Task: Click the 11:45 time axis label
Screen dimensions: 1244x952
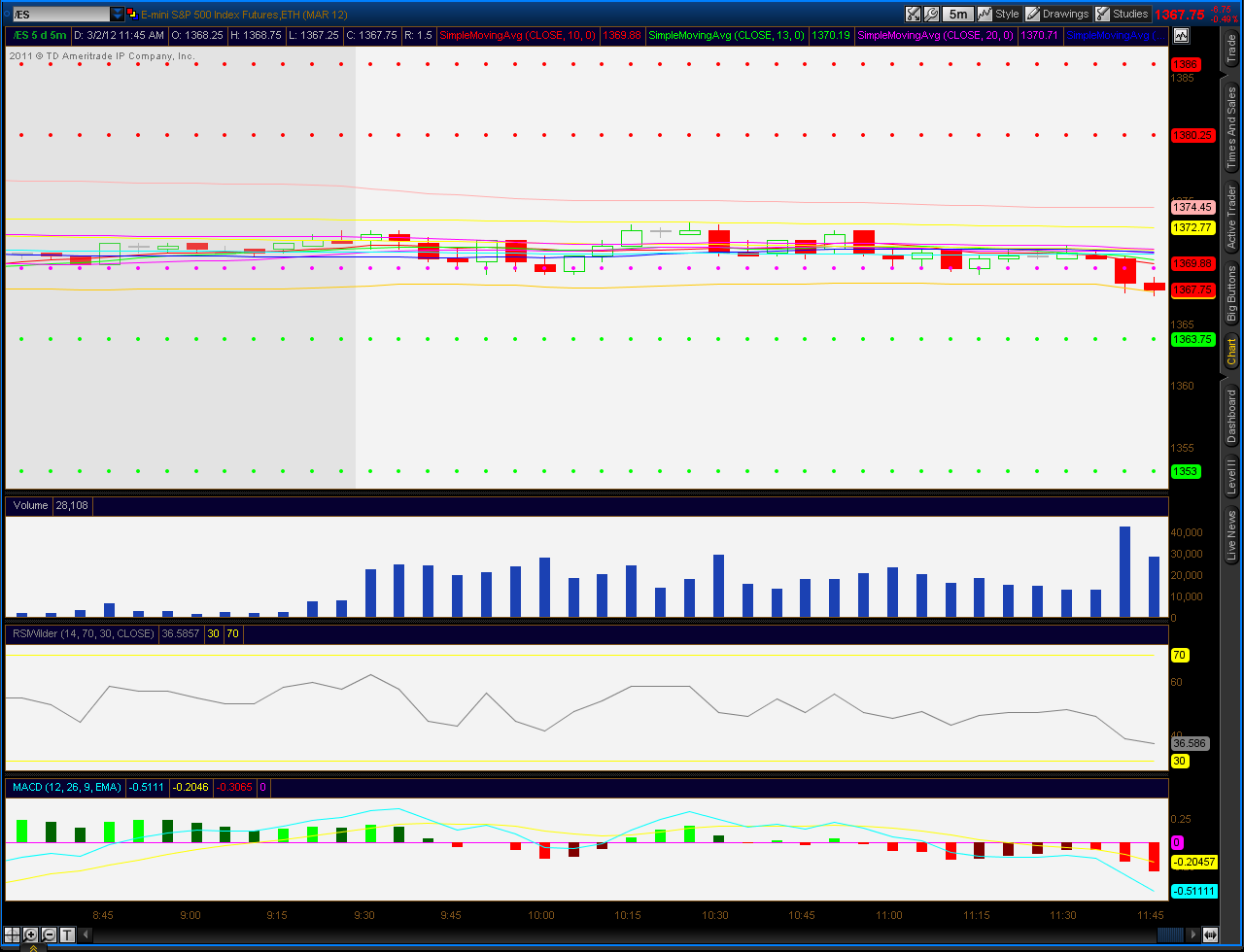Action: (x=1150, y=915)
